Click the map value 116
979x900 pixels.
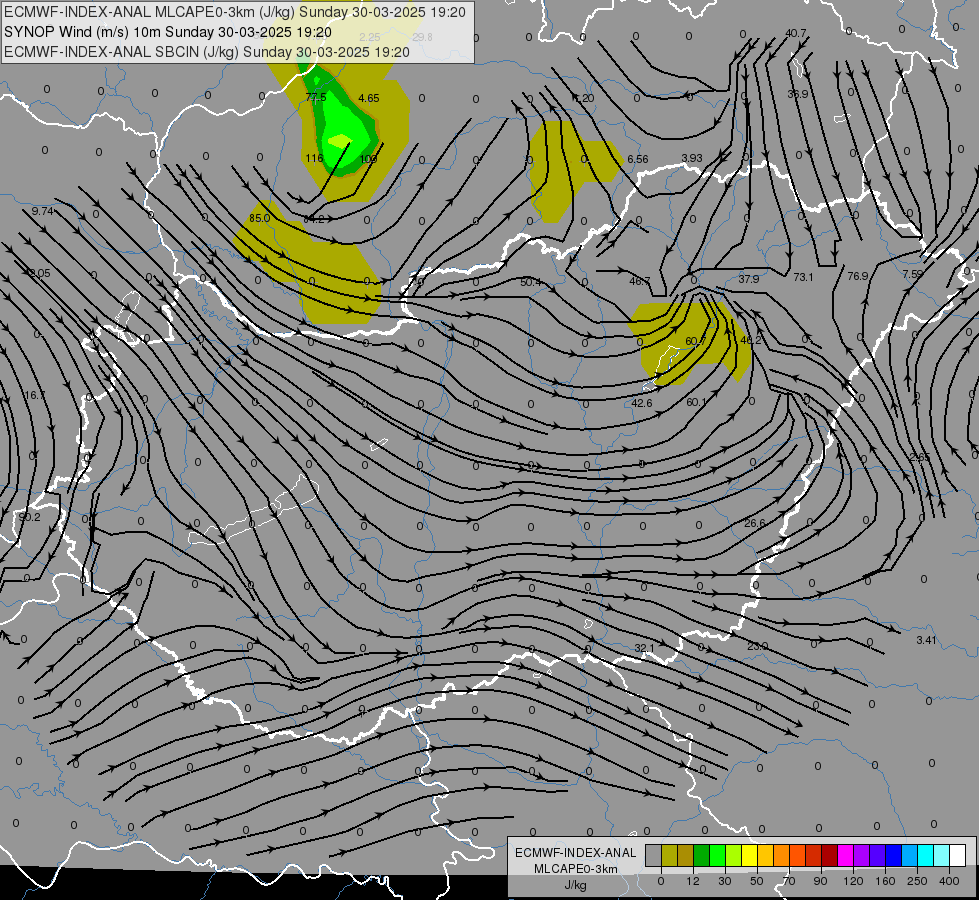[314, 158]
